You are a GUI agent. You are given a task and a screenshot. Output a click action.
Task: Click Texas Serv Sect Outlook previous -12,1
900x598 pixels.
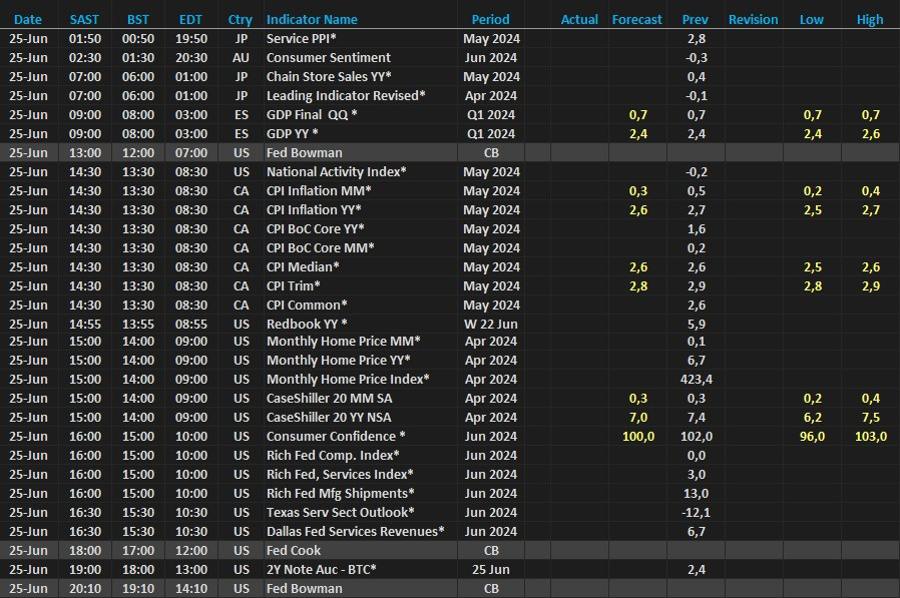(x=696, y=512)
